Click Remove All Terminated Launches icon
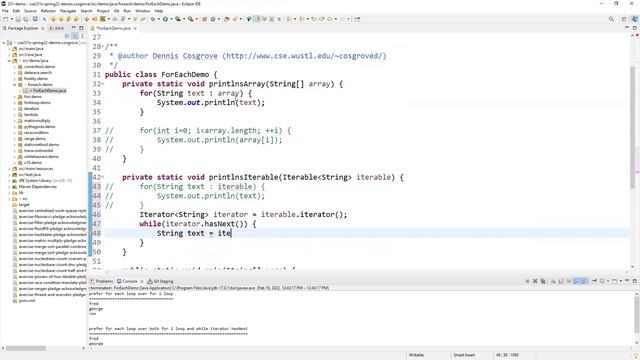 (x=543, y=281)
